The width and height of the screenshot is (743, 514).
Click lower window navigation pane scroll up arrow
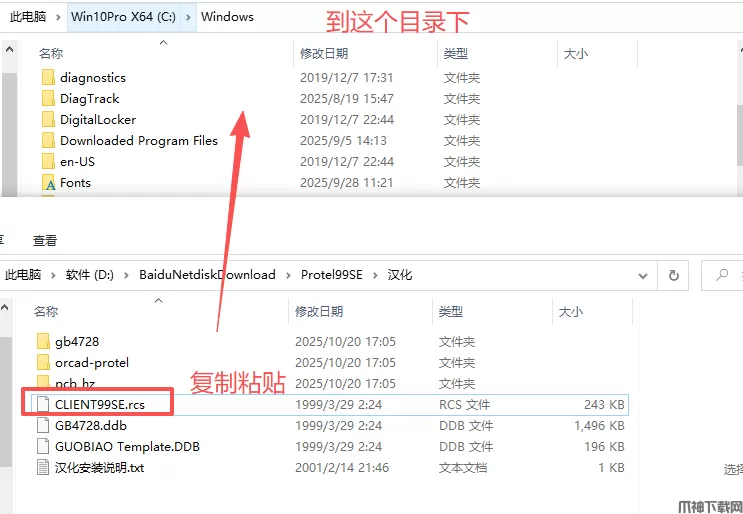coord(4,307)
